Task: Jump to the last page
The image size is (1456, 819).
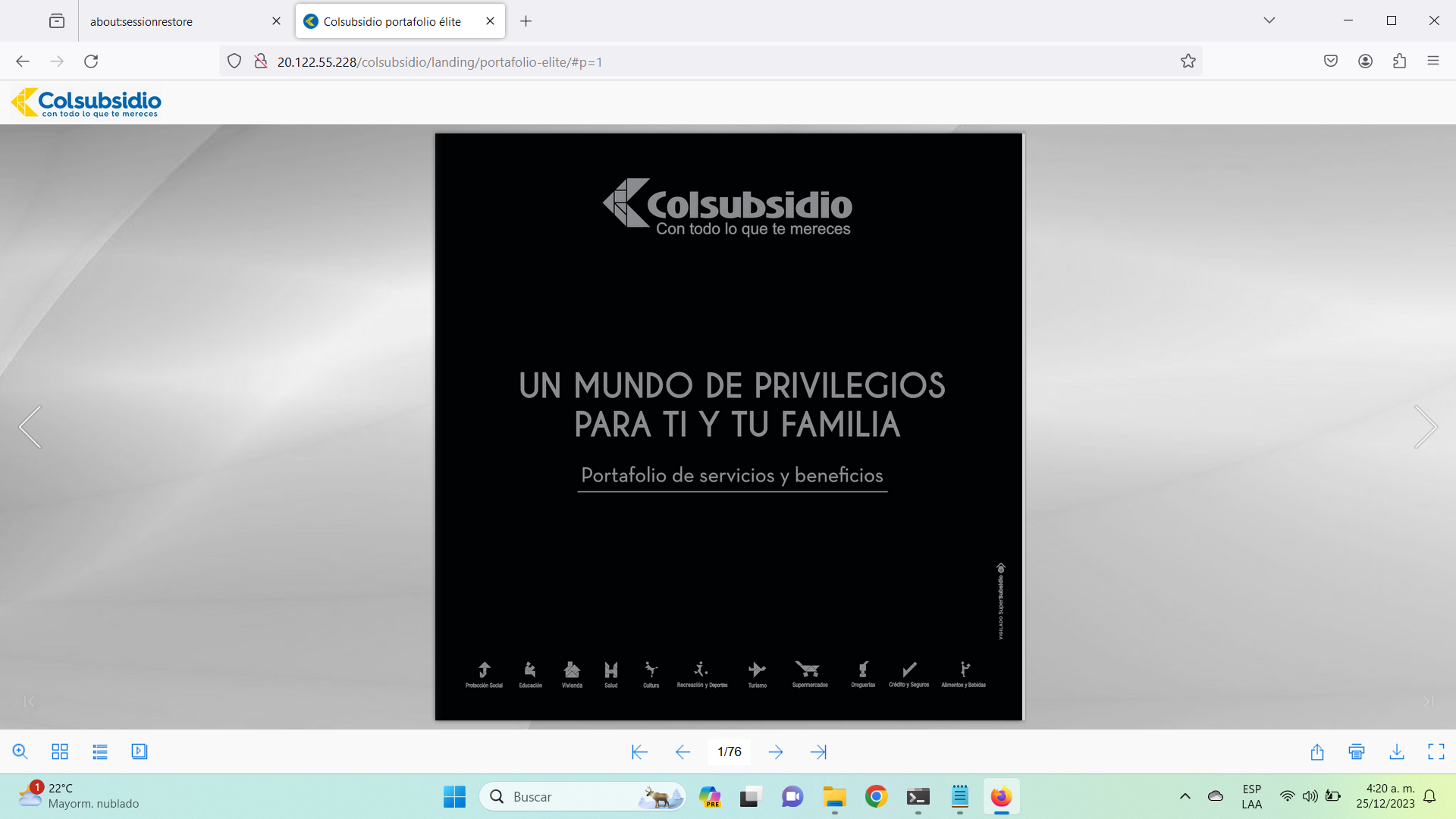Action: click(818, 752)
